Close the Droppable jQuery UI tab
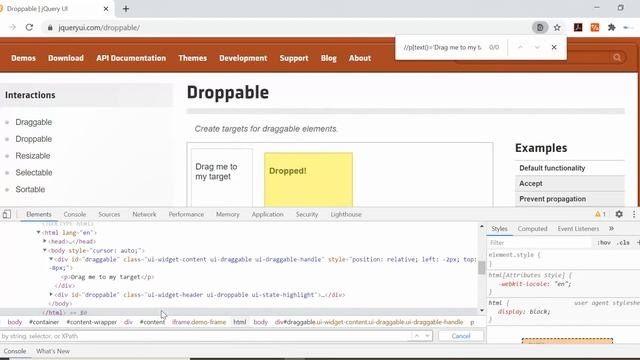This screenshot has height=360, width=640. 106,9
